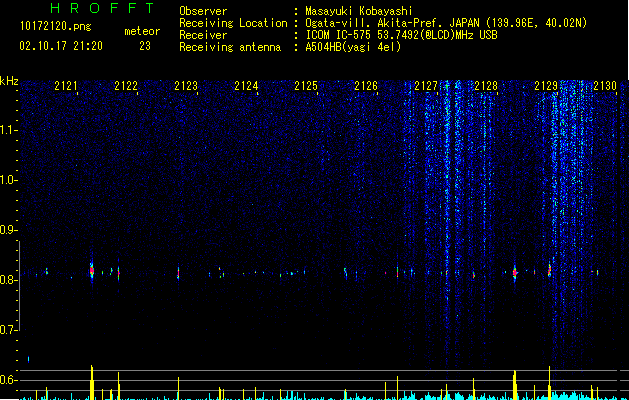The height and width of the screenshot is (400, 629).
Task: Click the Receiving antenna label
Action: [x=230, y=47]
